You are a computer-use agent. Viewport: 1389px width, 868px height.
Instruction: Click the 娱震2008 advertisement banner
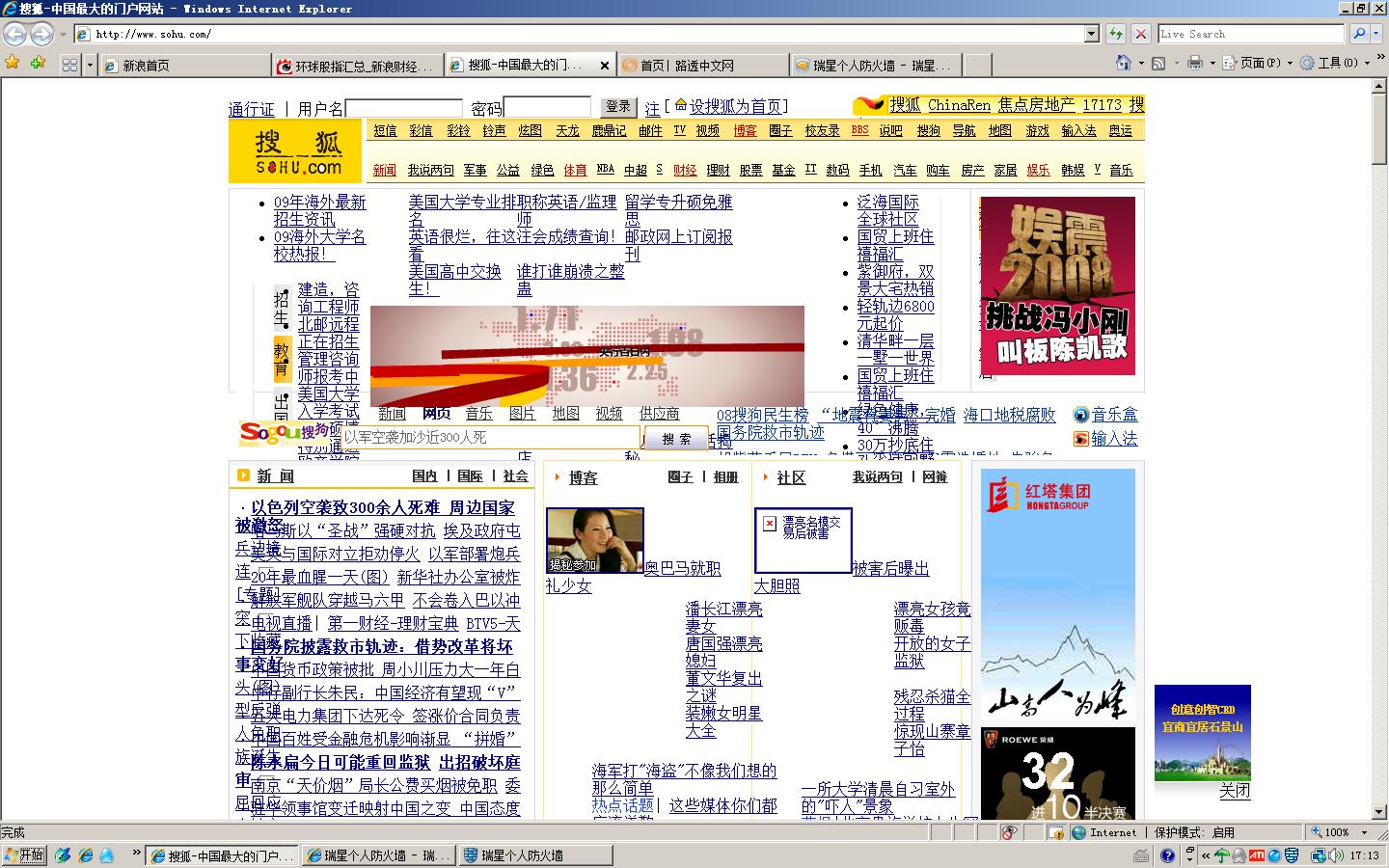(1057, 286)
